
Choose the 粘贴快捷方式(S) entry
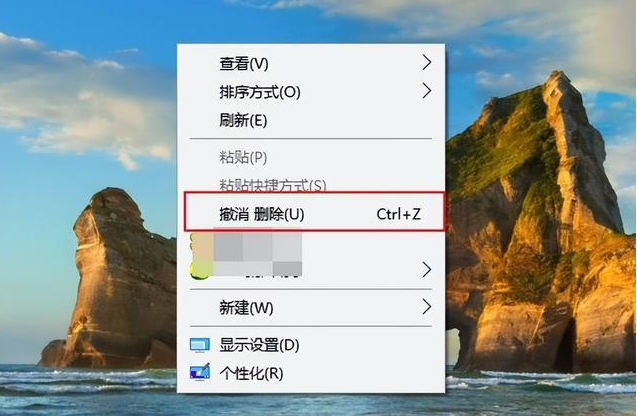click(x=311, y=185)
